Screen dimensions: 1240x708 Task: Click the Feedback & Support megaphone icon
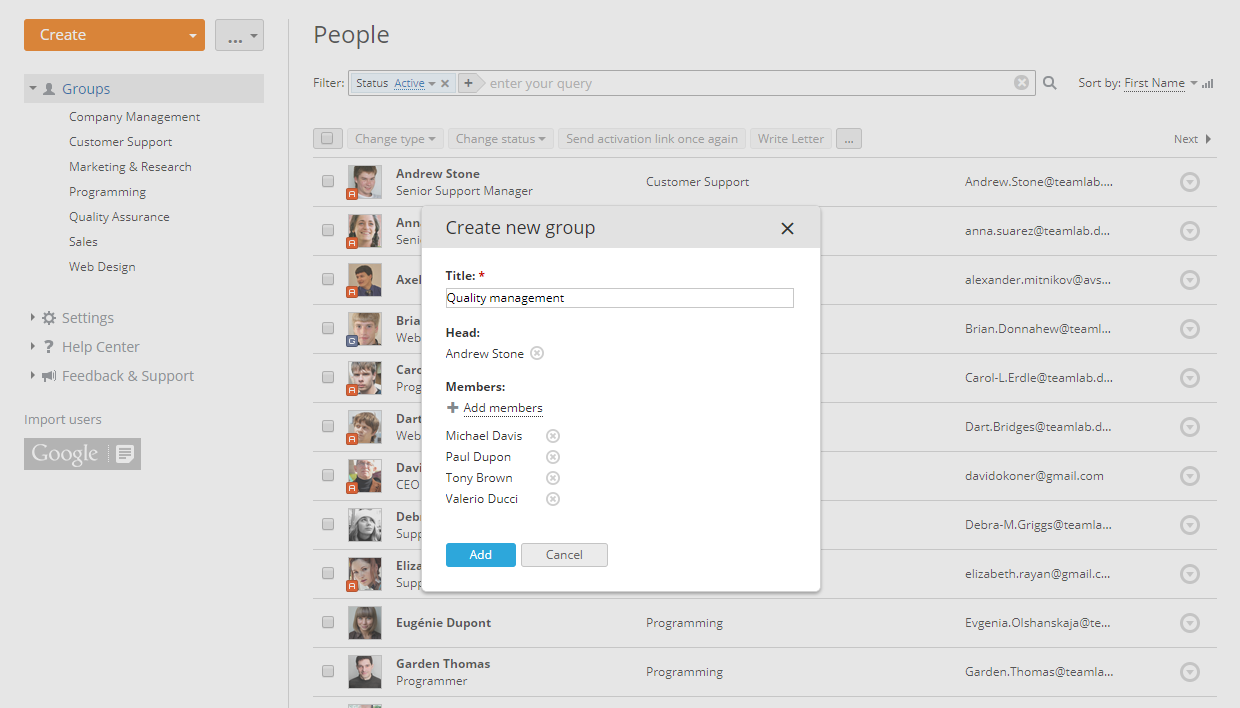point(48,376)
